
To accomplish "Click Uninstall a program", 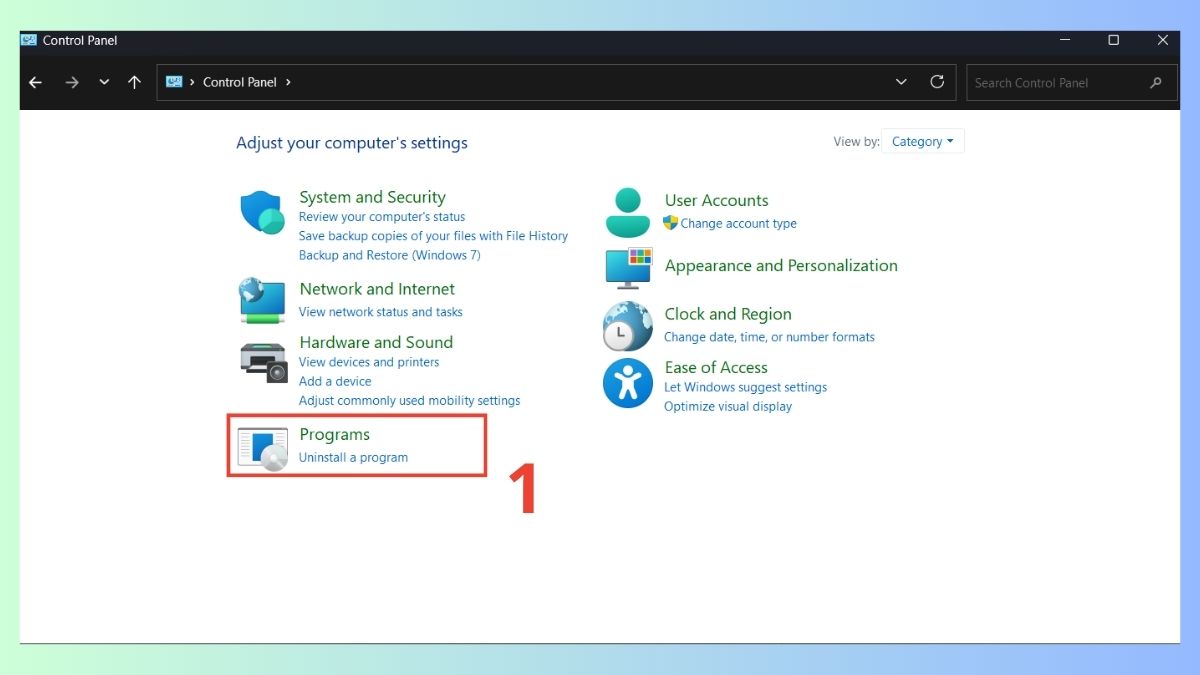I will click(353, 457).
